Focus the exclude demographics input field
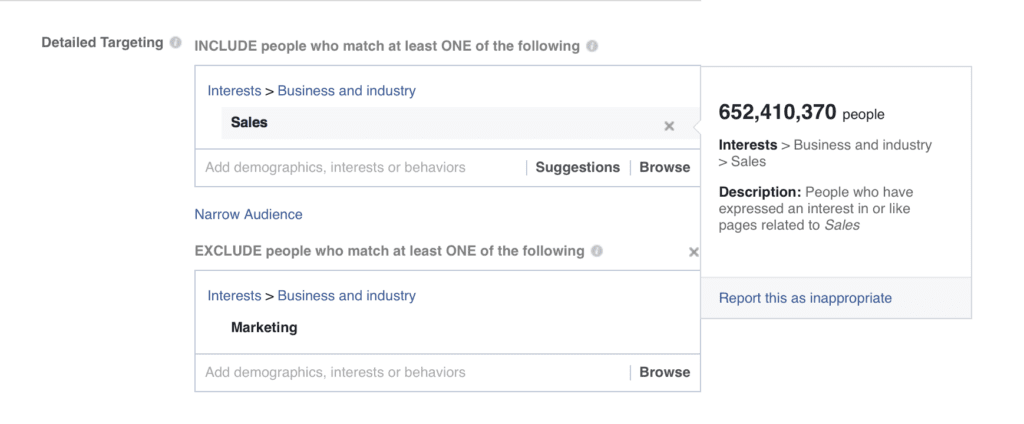Viewport: 1024px width, 424px height. (x=335, y=373)
